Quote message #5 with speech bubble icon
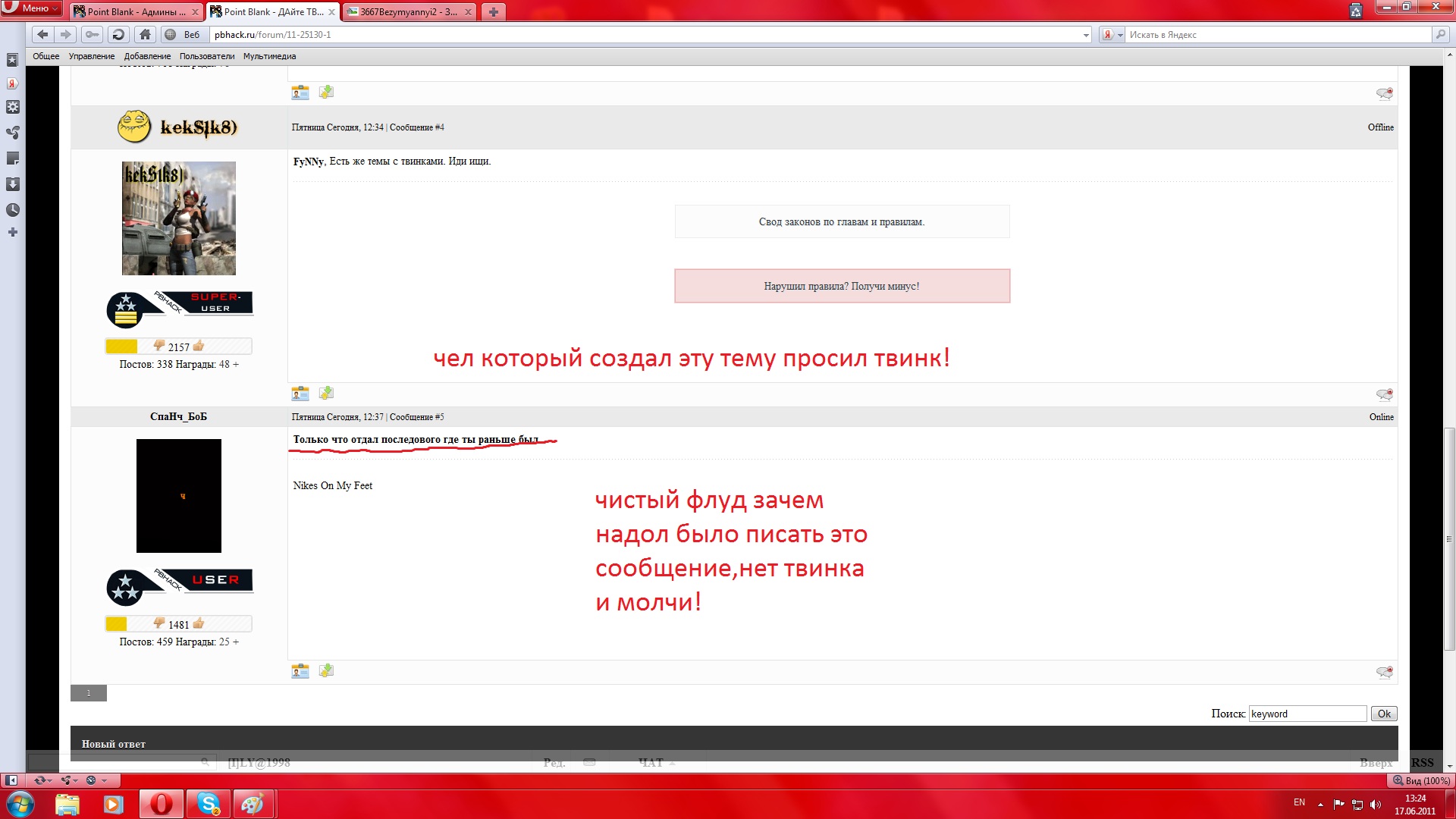 1384,672
